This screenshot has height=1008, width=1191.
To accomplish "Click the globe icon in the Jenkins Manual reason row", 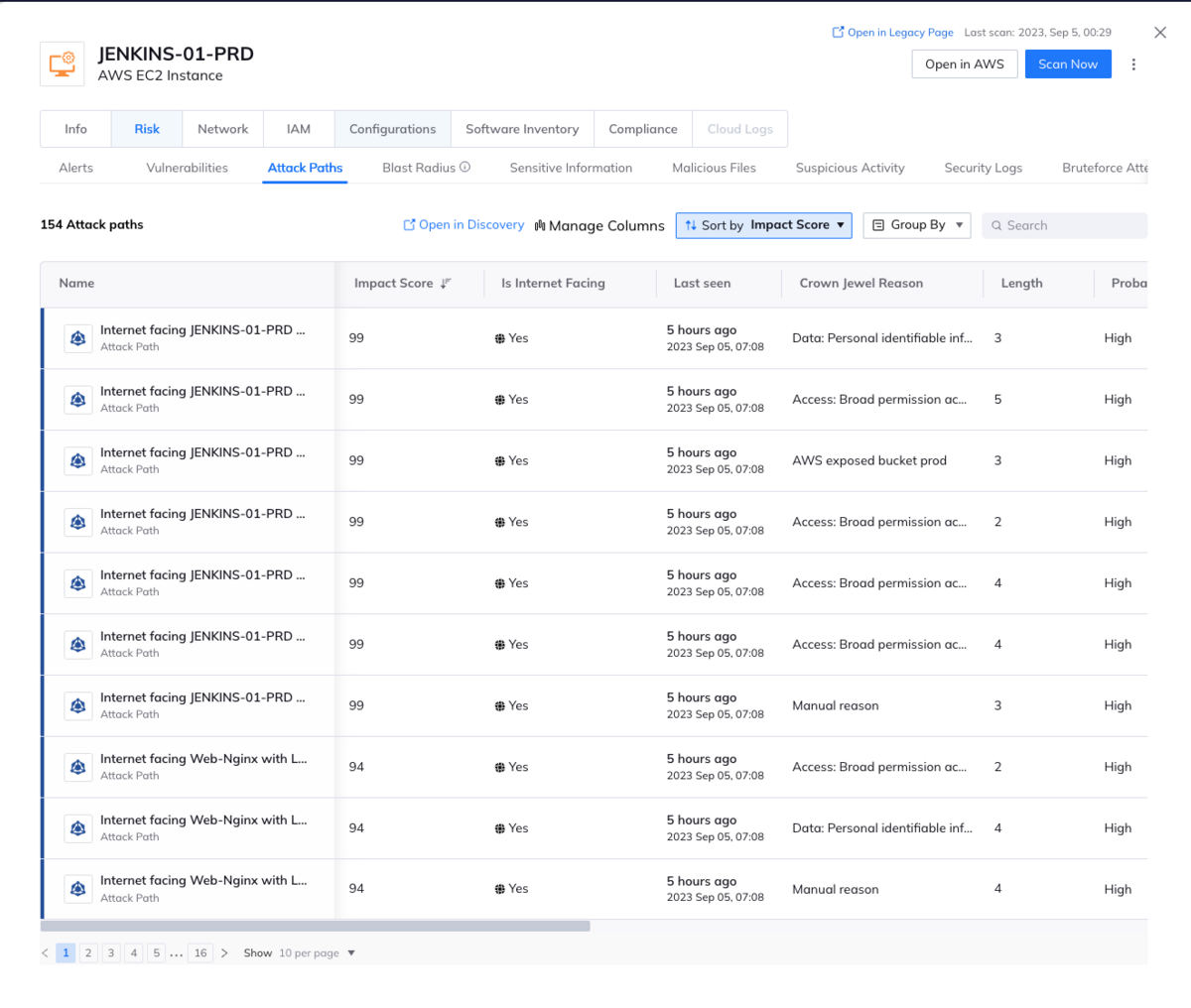I will (500, 706).
